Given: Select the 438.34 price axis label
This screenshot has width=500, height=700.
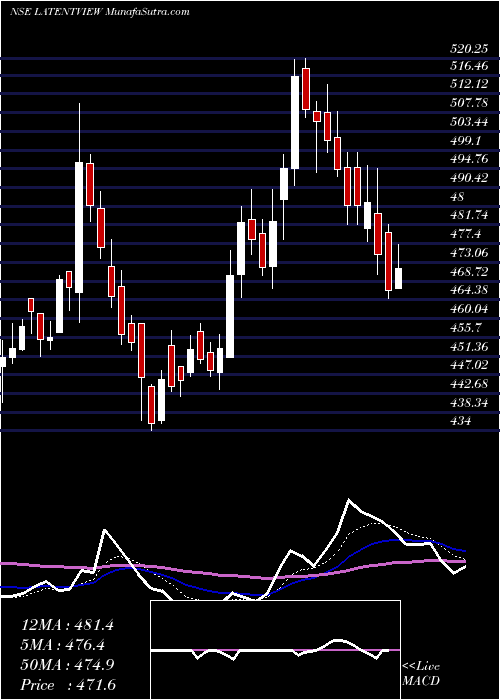Looking at the screenshot, I should [x=470, y=402].
